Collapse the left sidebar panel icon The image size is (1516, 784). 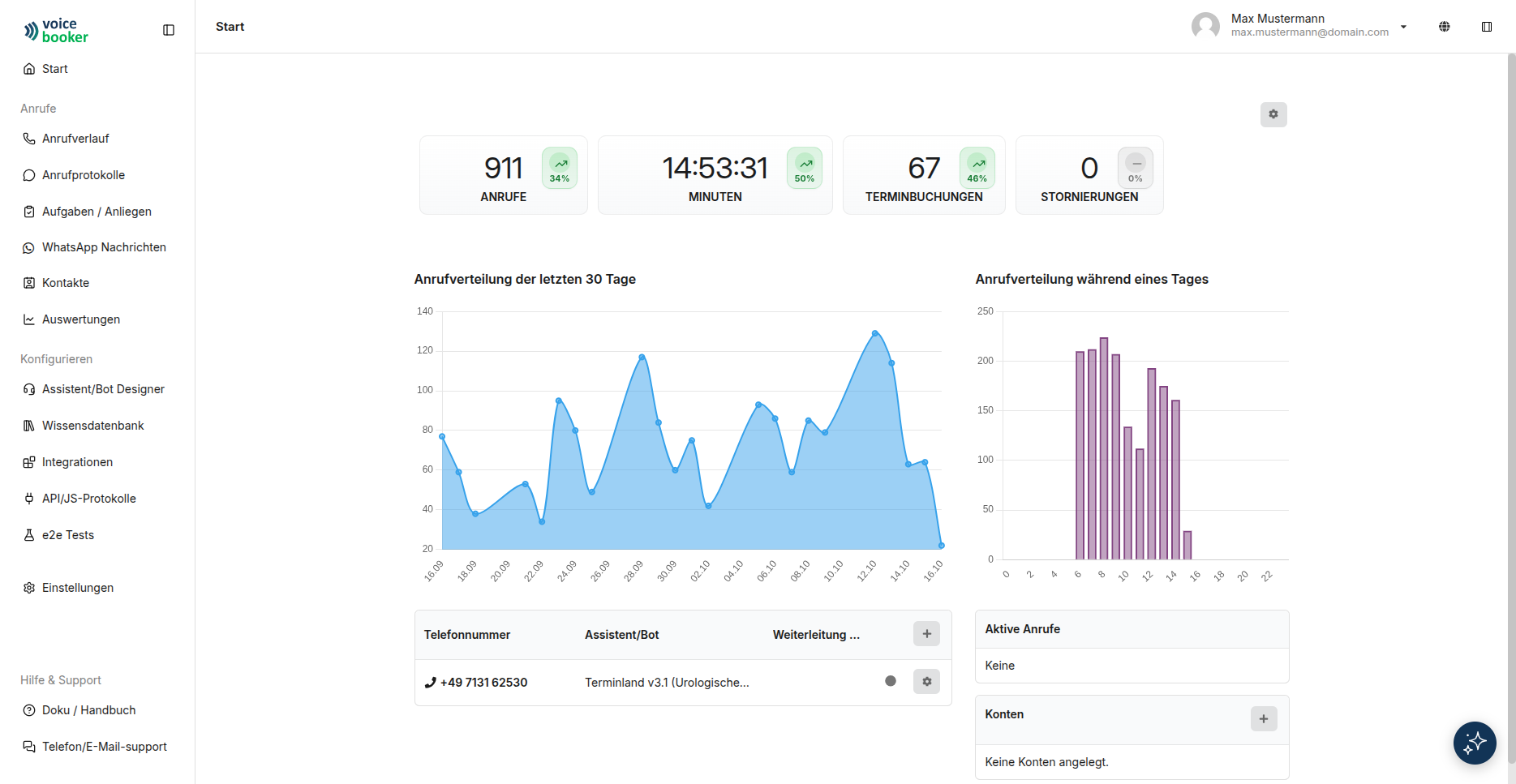pos(169,30)
